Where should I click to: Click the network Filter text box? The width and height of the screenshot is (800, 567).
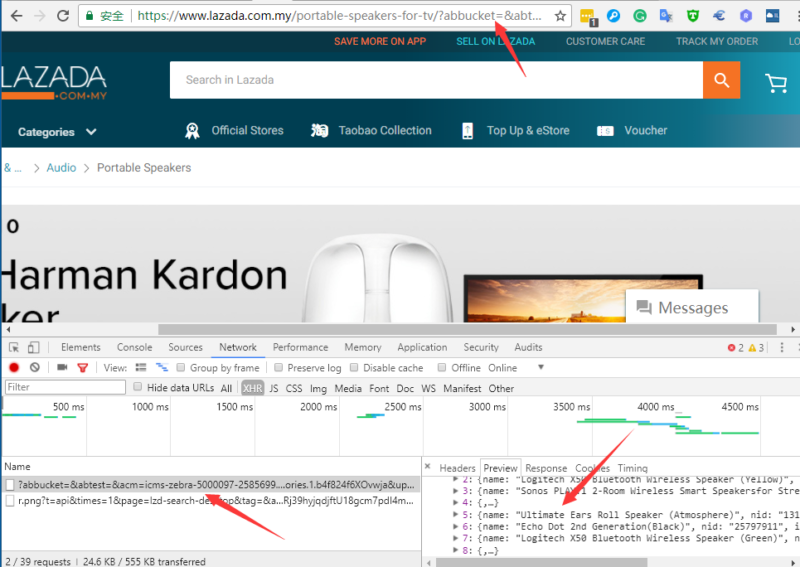tap(65, 387)
